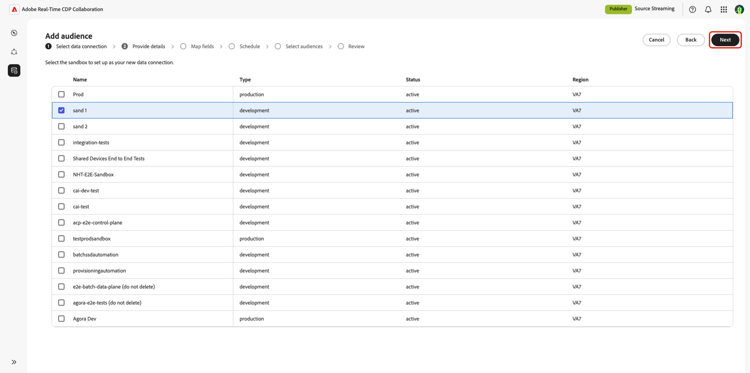
Task: Open the help question mark icon
Action: click(693, 9)
